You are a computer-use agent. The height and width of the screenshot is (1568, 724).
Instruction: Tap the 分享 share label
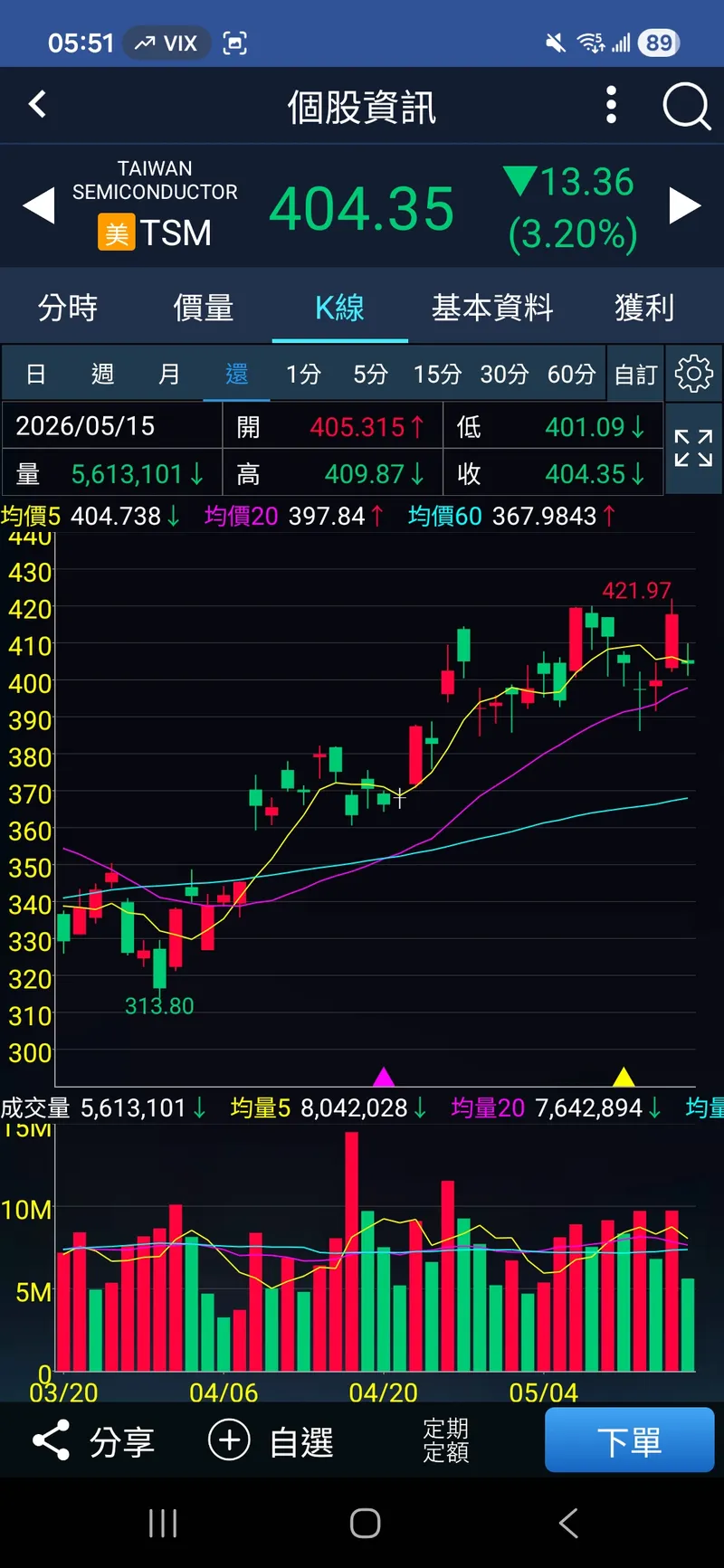(121, 1441)
